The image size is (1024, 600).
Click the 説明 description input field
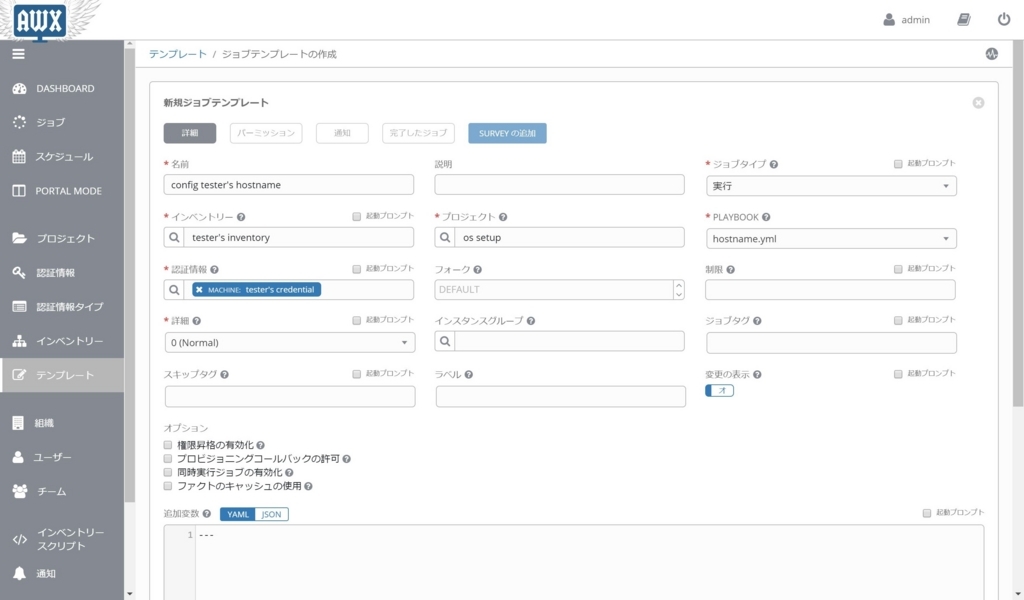[x=560, y=185]
